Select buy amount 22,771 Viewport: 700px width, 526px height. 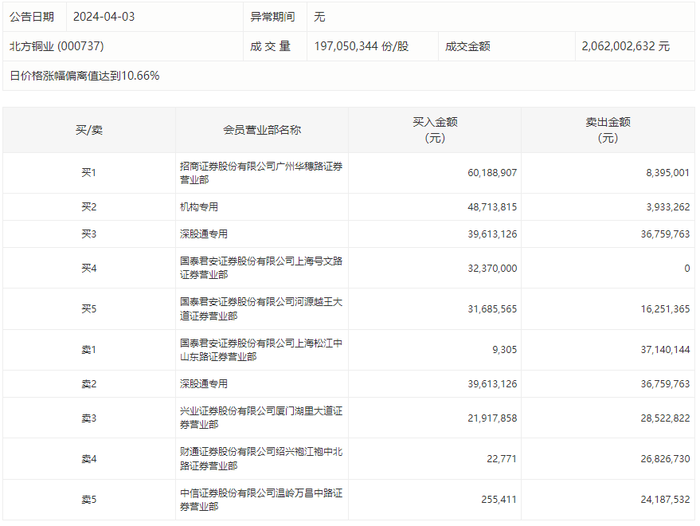(x=501, y=459)
